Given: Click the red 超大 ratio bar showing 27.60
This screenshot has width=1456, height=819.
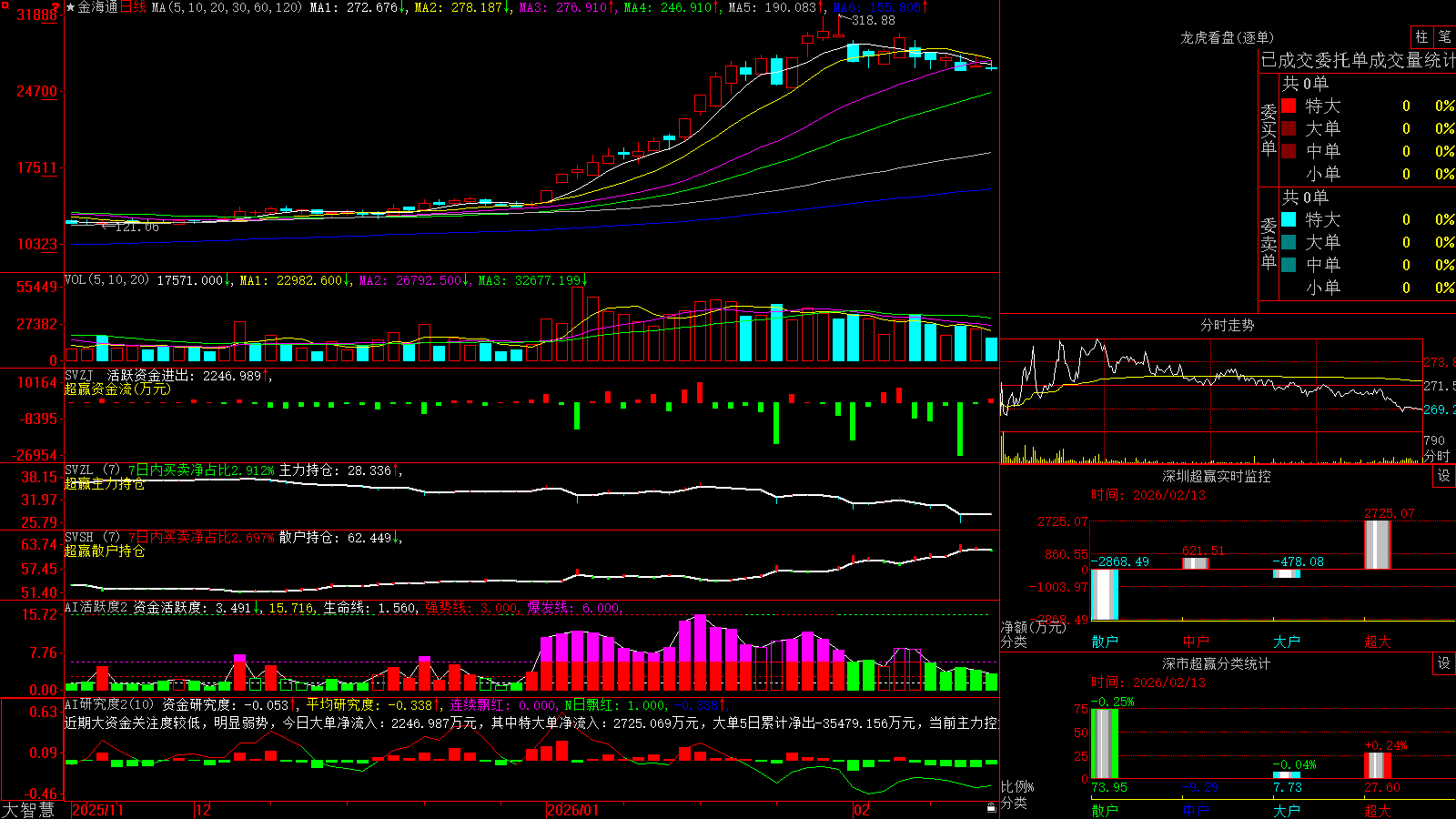Looking at the screenshot, I should (x=1378, y=765).
